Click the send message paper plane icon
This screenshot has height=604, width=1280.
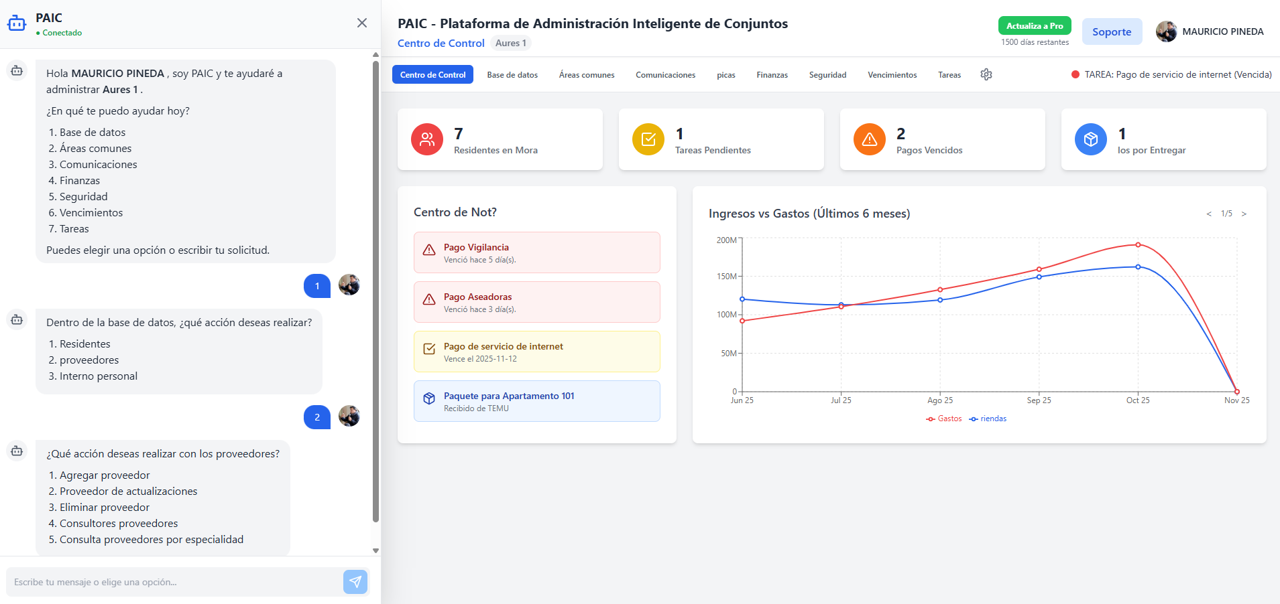[x=355, y=582]
